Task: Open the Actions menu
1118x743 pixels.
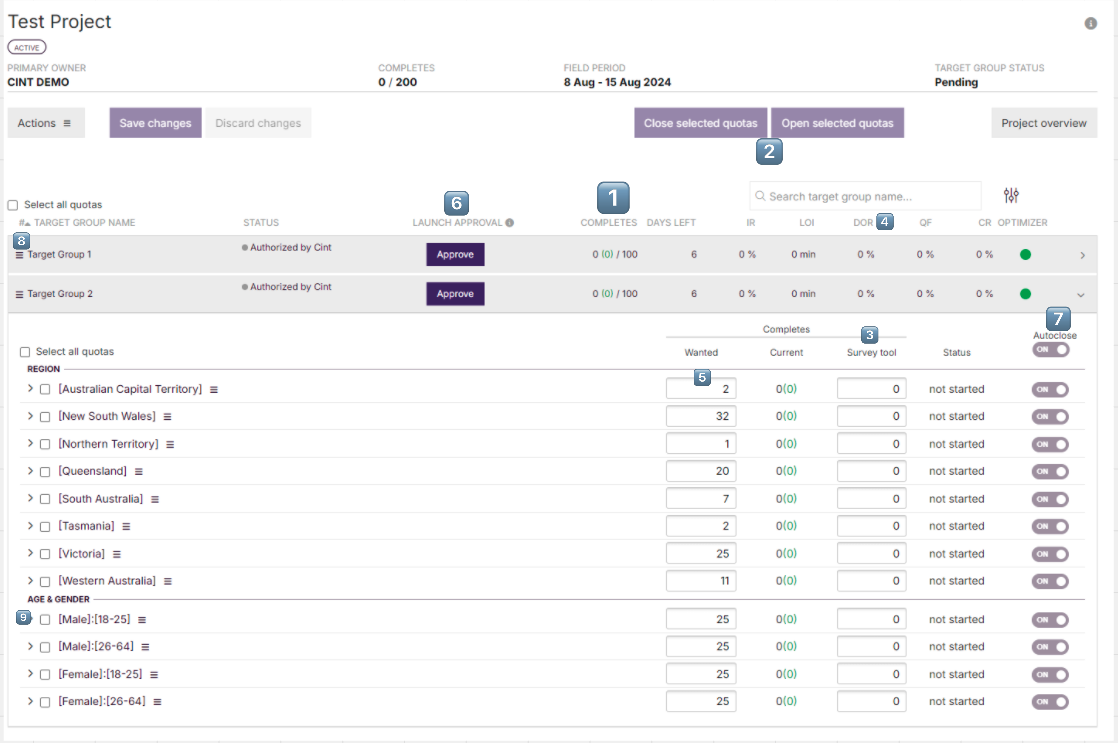Action: [45, 123]
